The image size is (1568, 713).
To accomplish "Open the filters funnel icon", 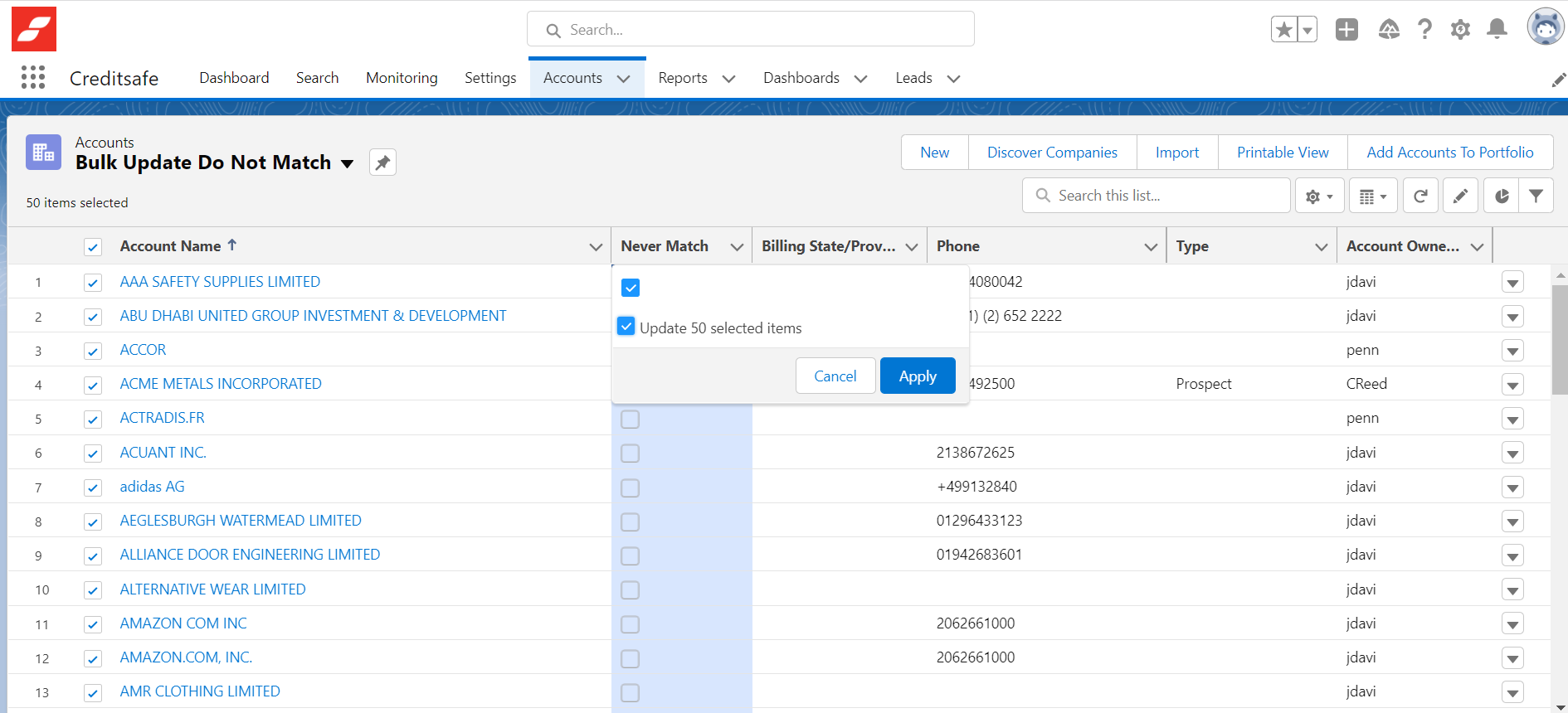I will tap(1536, 196).
